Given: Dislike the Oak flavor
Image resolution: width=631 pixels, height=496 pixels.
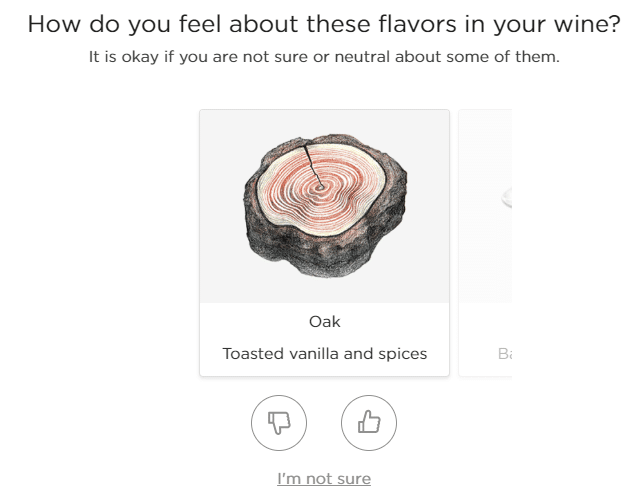Looking at the screenshot, I should (x=279, y=423).
